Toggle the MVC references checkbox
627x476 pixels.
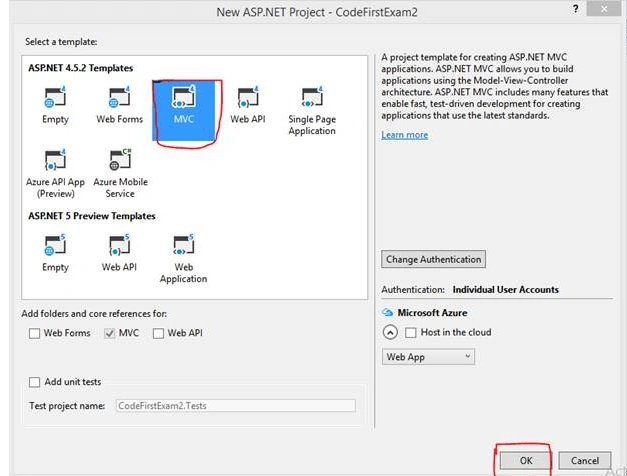click(110, 333)
